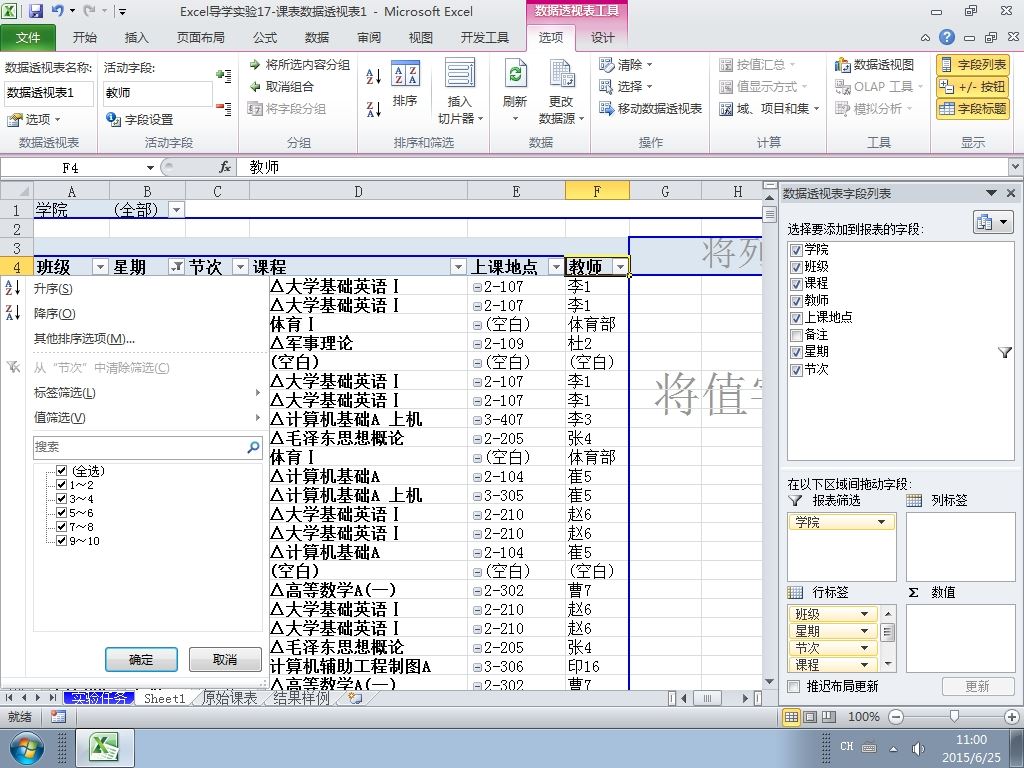Viewport: 1024px width, 768px height.
Task: Click the 取消 button
Action: [225, 660]
